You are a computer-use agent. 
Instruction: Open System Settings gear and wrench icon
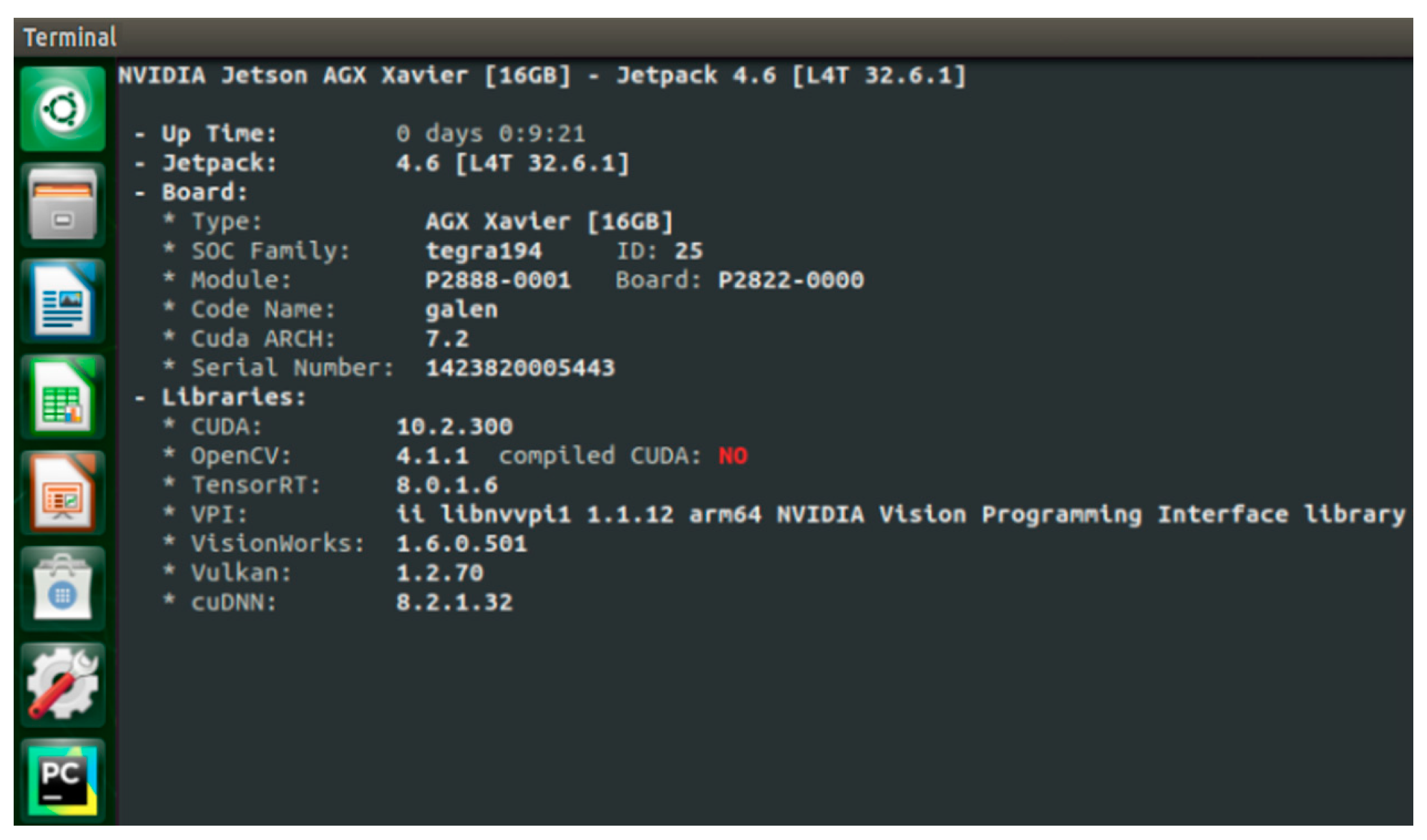click(62, 684)
